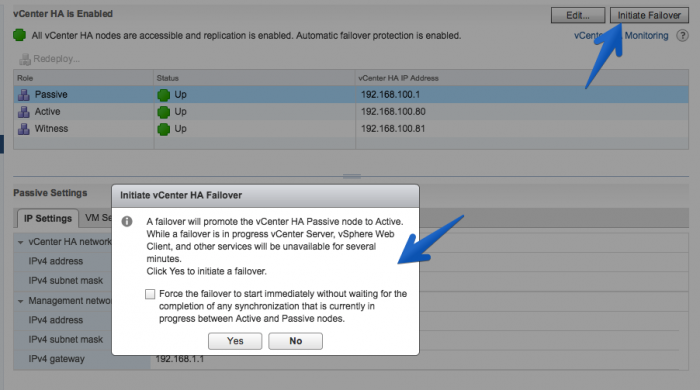700x390 pixels.
Task: Click the green Up status icon for Witness
Action: pyautogui.click(x=163, y=129)
